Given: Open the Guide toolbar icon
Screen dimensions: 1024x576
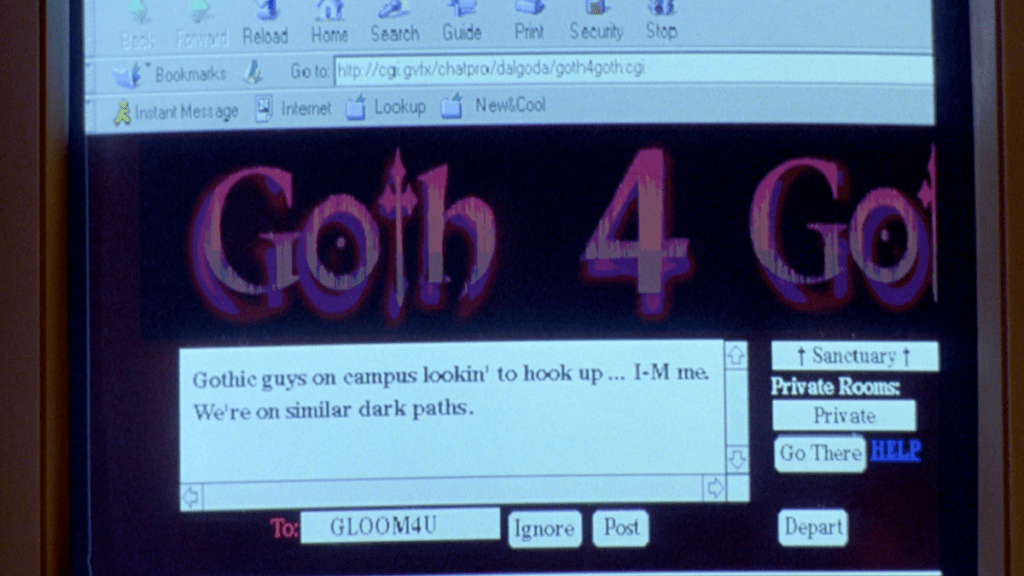Looking at the screenshot, I should pyautogui.click(x=461, y=22).
